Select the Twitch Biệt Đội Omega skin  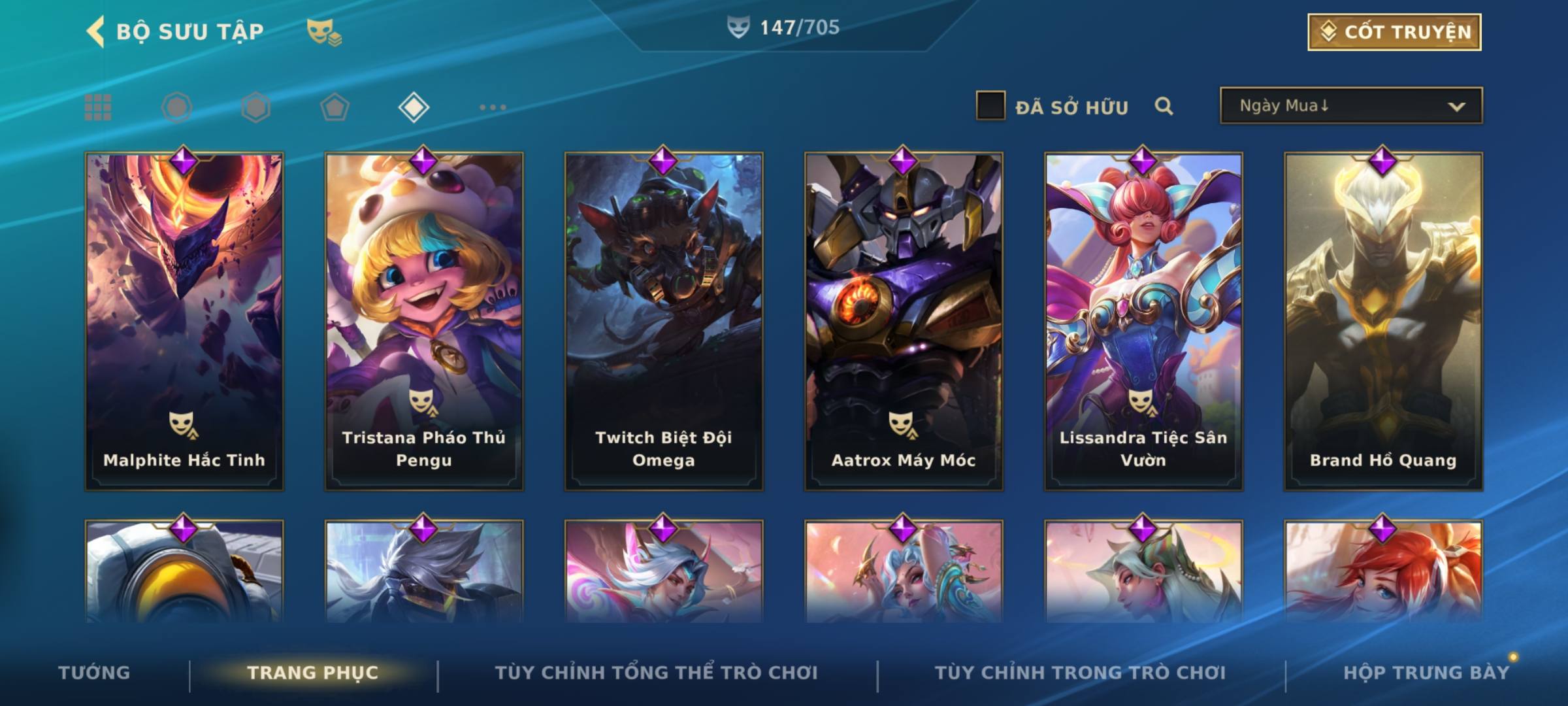(x=664, y=321)
